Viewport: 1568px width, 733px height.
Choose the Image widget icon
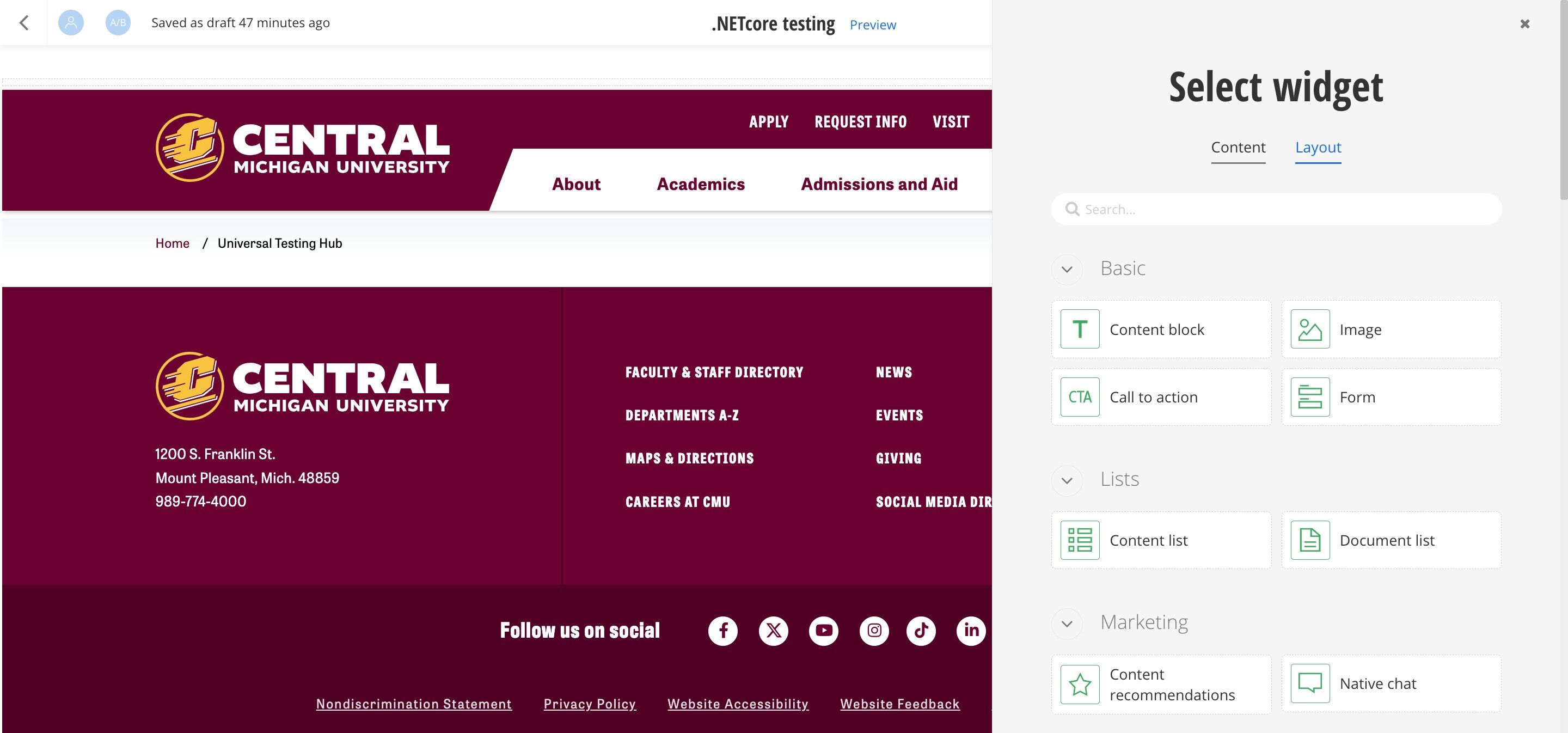click(1310, 329)
